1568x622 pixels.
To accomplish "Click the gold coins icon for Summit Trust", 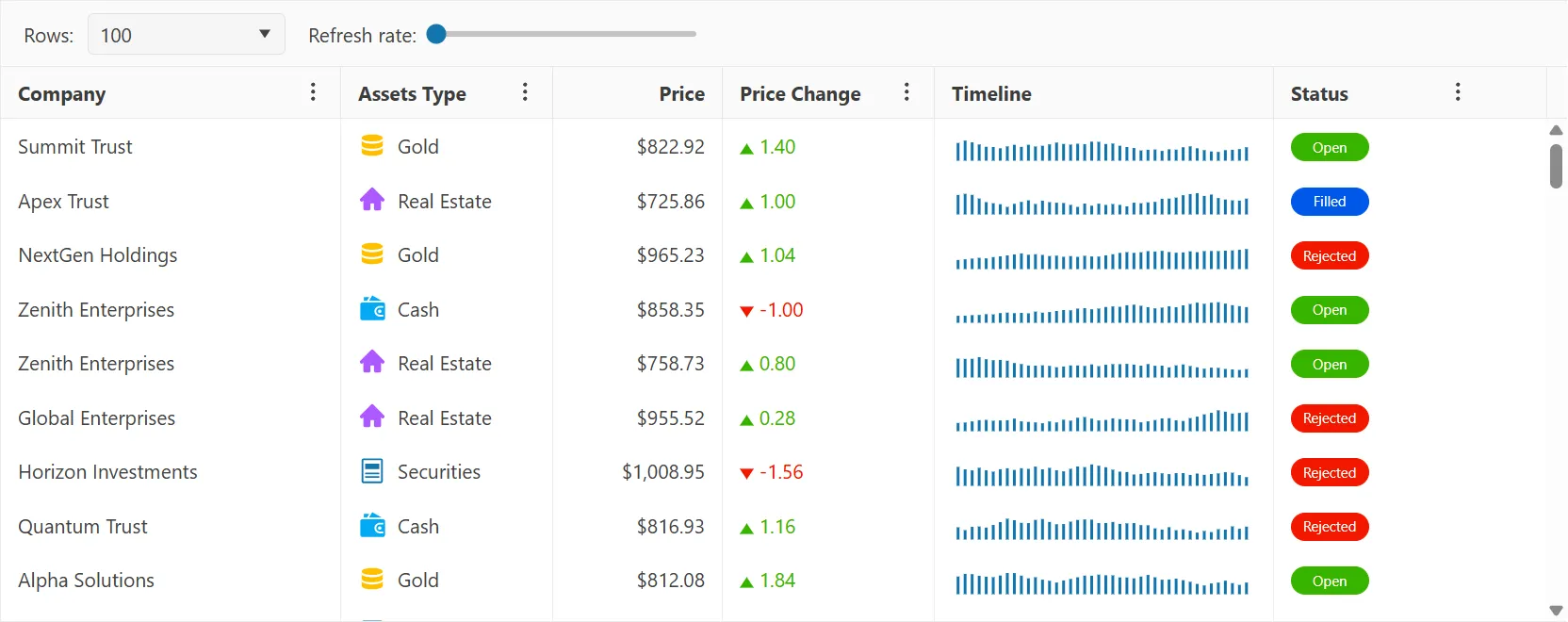I will [x=372, y=146].
